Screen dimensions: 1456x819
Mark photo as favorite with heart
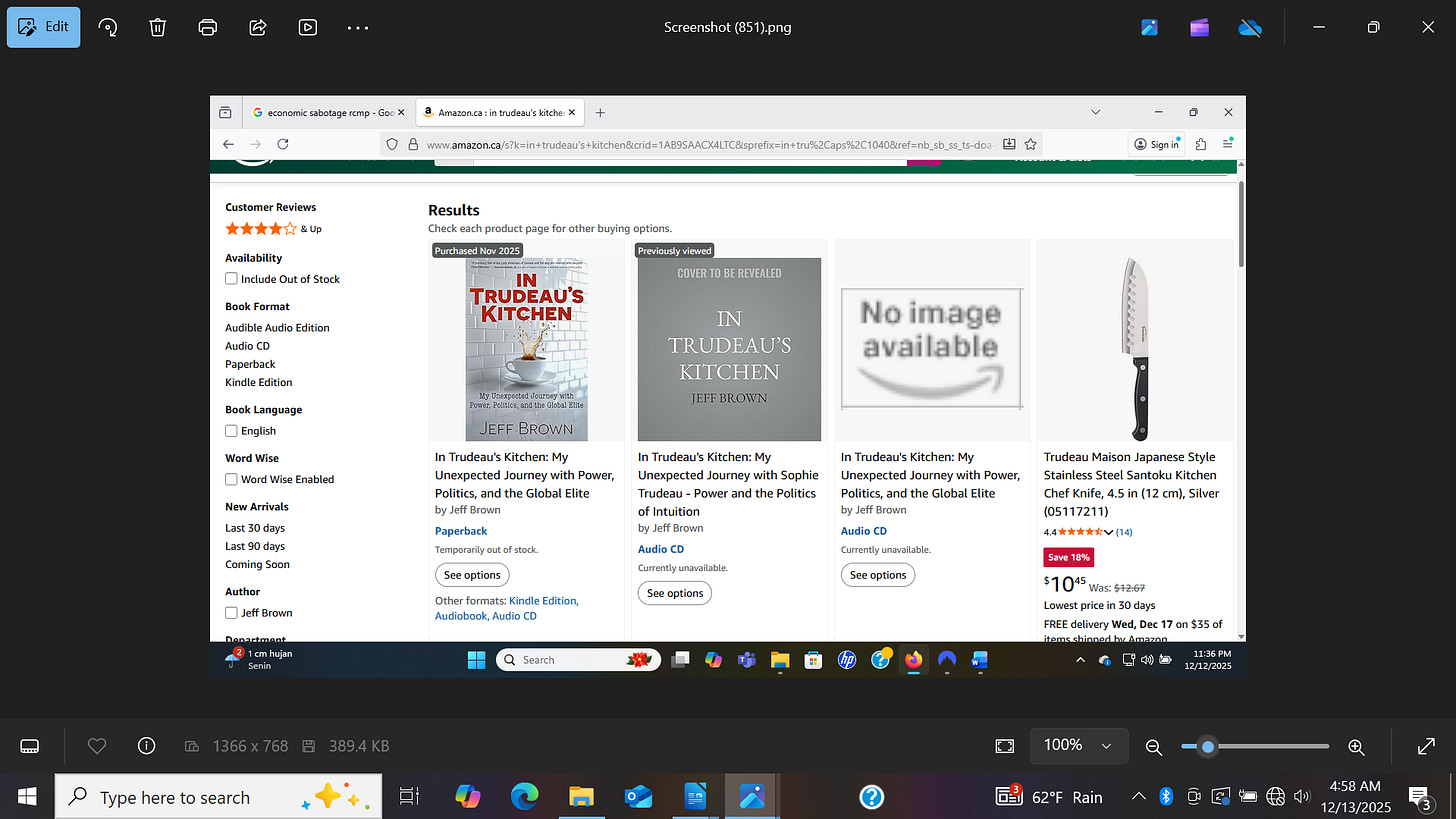point(97,746)
